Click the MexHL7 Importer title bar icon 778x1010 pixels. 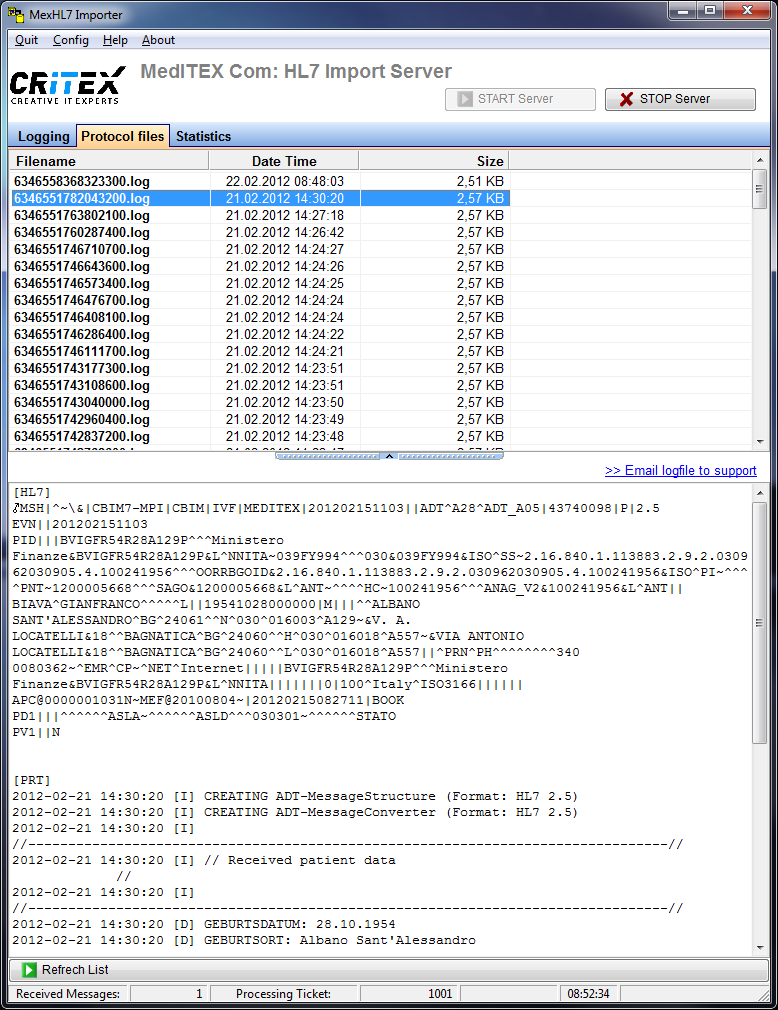tap(15, 14)
